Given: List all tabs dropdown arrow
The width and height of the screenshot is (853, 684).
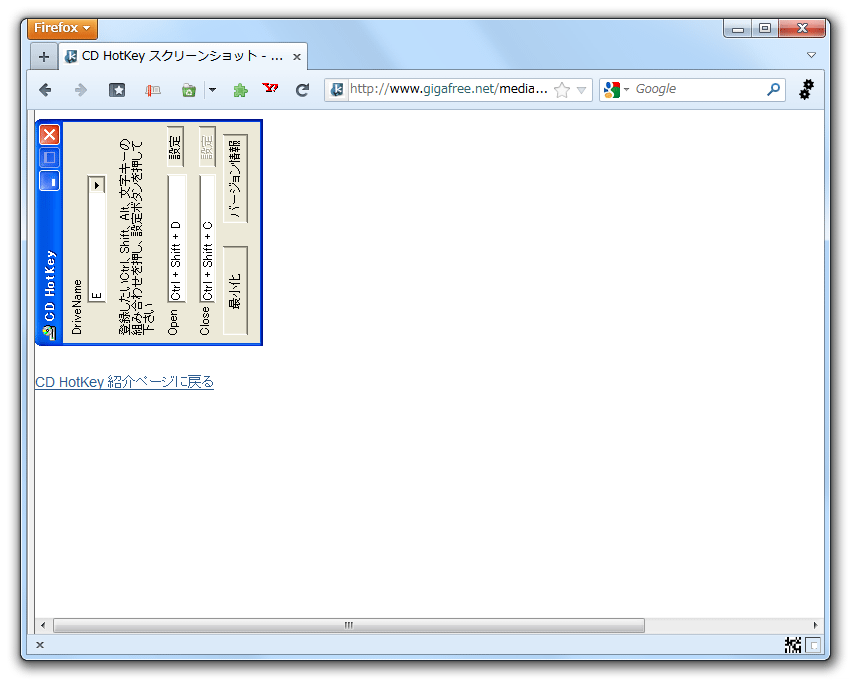Looking at the screenshot, I should click(811, 55).
